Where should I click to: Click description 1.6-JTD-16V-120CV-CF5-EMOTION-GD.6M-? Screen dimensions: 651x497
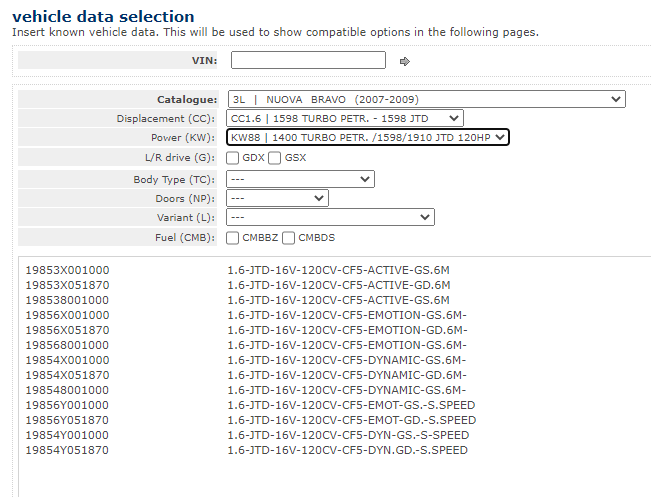pyautogui.click(x=347, y=330)
